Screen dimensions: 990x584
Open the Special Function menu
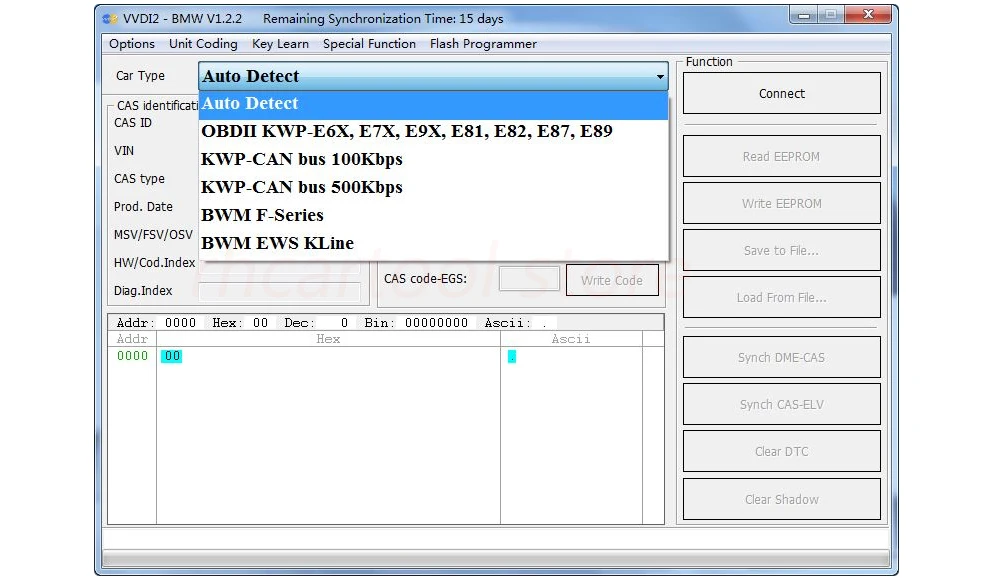(x=369, y=44)
